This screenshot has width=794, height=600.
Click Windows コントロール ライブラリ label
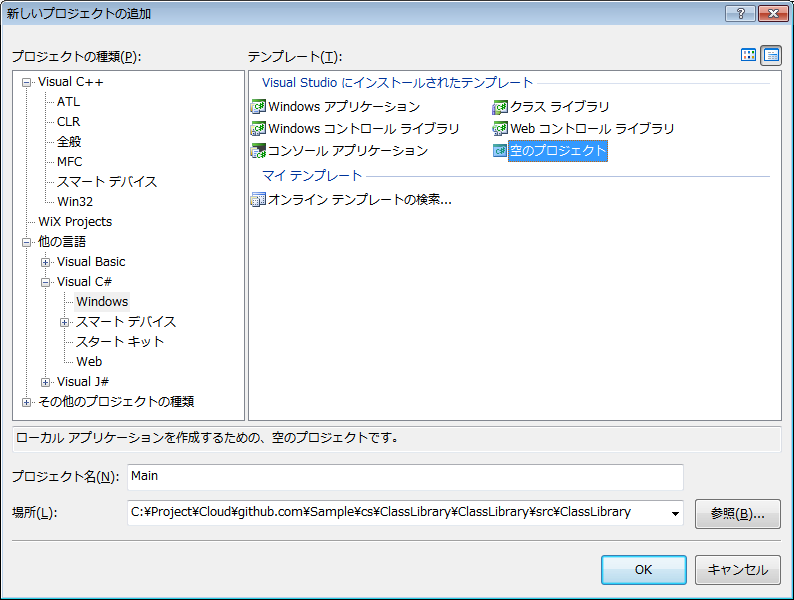(x=364, y=129)
